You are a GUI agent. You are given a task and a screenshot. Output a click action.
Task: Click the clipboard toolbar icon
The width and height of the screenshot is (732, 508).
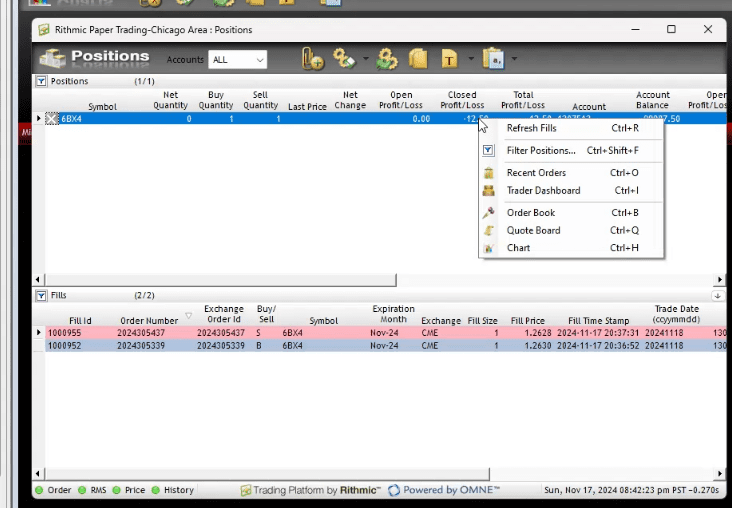click(x=493, y=60)
